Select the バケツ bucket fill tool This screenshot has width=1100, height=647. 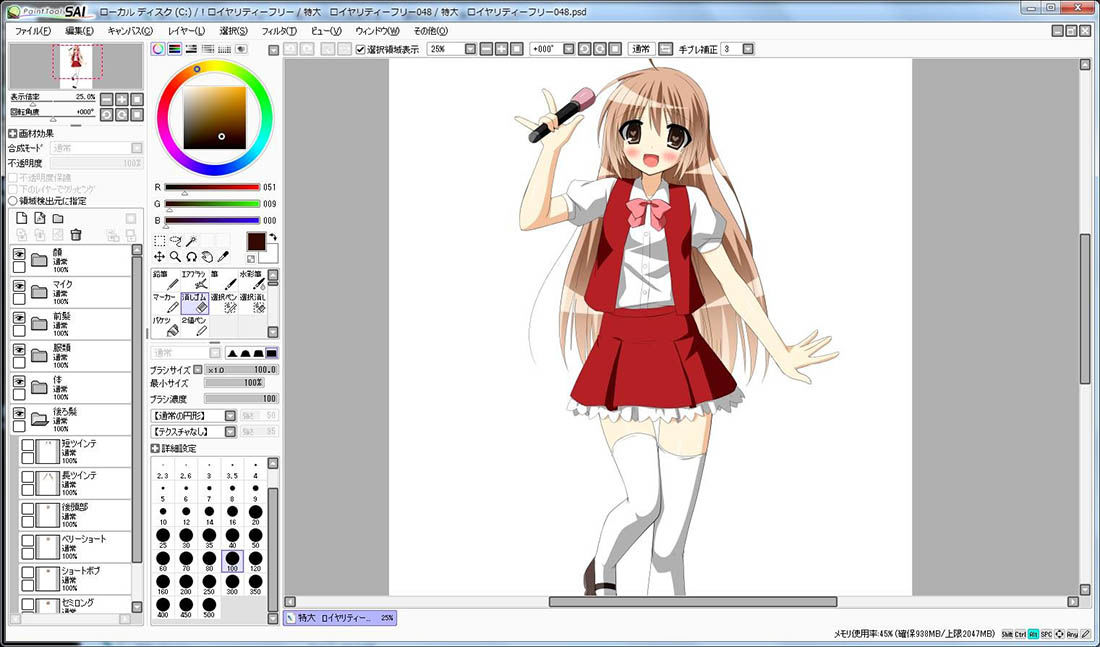tap(166, 326)
